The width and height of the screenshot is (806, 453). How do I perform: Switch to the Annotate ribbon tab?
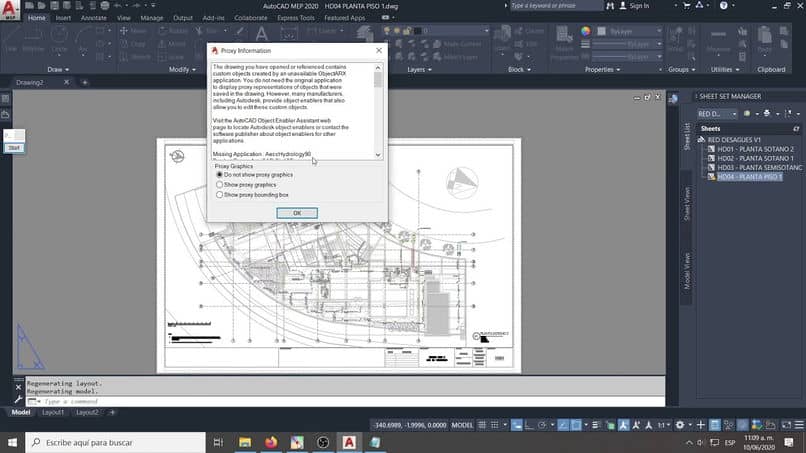tap(93, 18)
